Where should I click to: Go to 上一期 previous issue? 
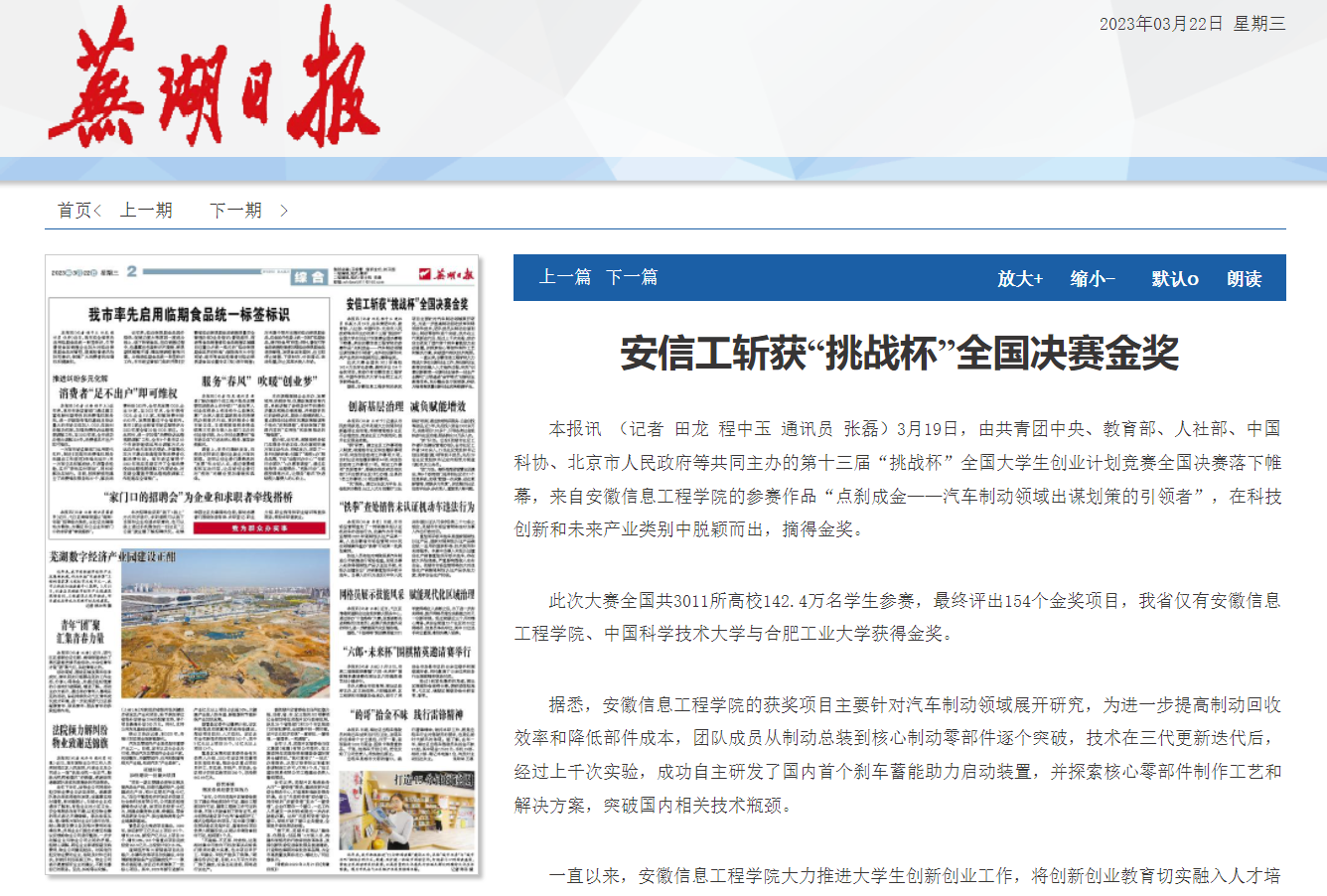148,210
